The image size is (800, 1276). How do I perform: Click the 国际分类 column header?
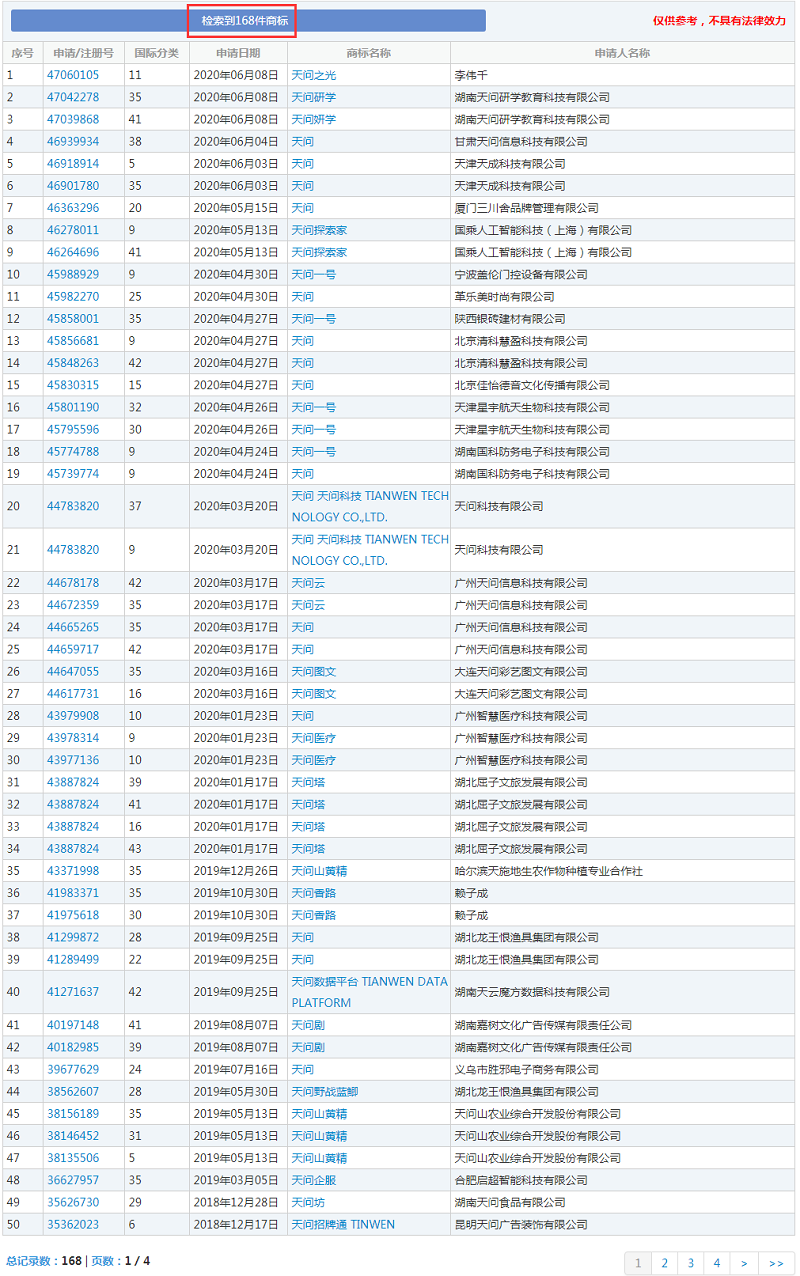click(x=156, y=53)
